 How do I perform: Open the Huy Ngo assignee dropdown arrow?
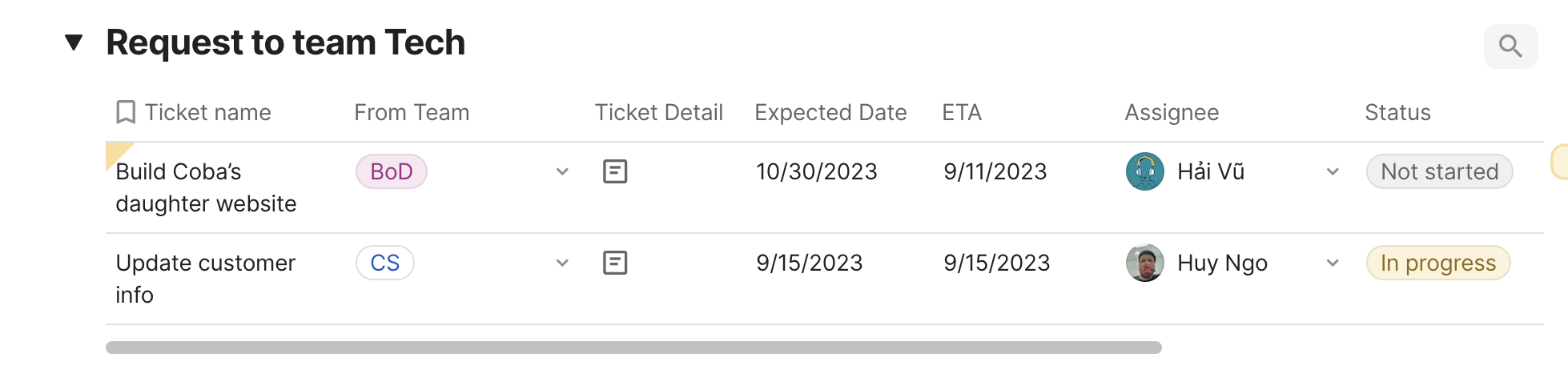(x=1333, y=263)
